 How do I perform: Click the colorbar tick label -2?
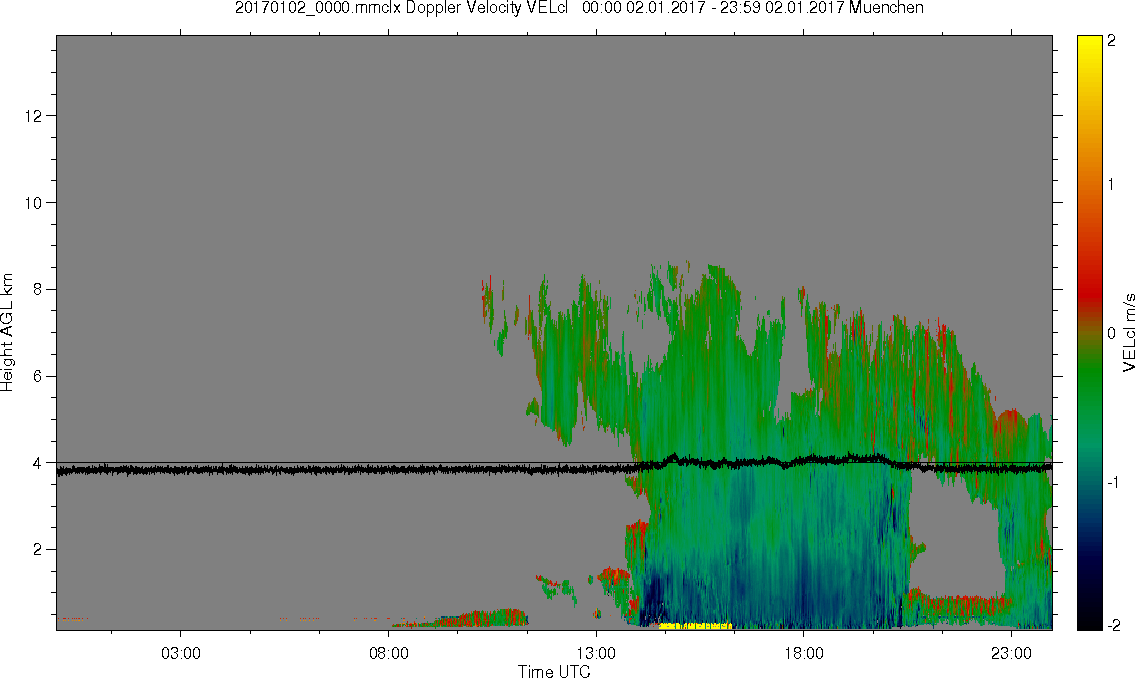(x=1113, y=625)
